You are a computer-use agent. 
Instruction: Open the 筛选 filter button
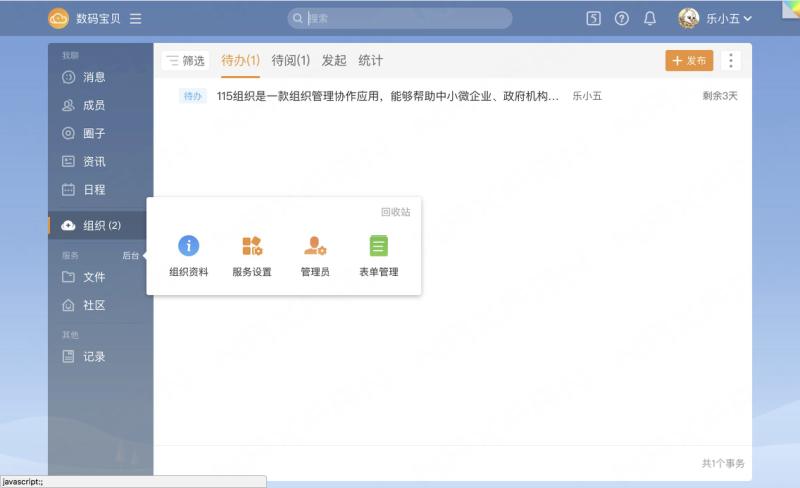pos(186,61)
